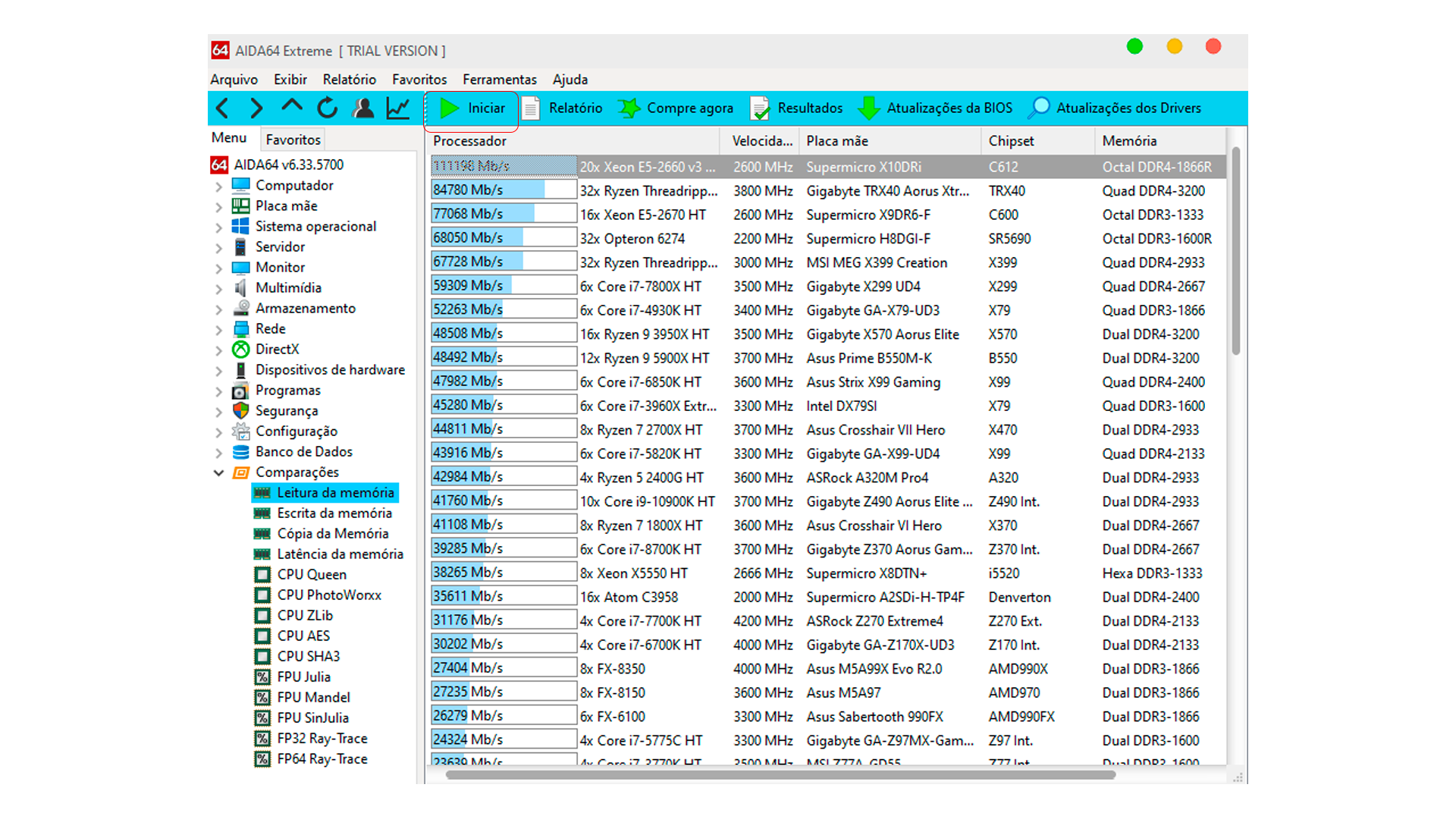Image resolution: width=1456 pixels, height=819 pixels.
Task: Open the Exibir menu
Action: 290,80
